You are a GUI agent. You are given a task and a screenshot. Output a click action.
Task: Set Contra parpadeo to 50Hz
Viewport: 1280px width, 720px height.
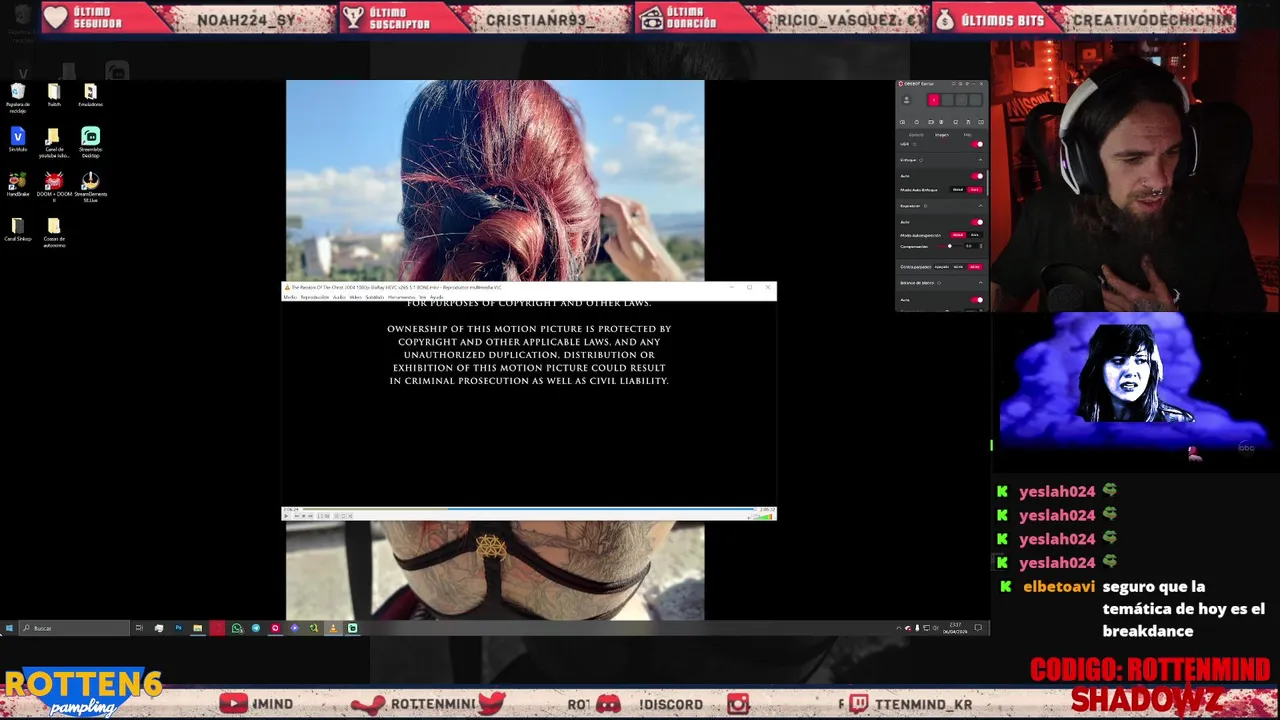pos(958,267)
